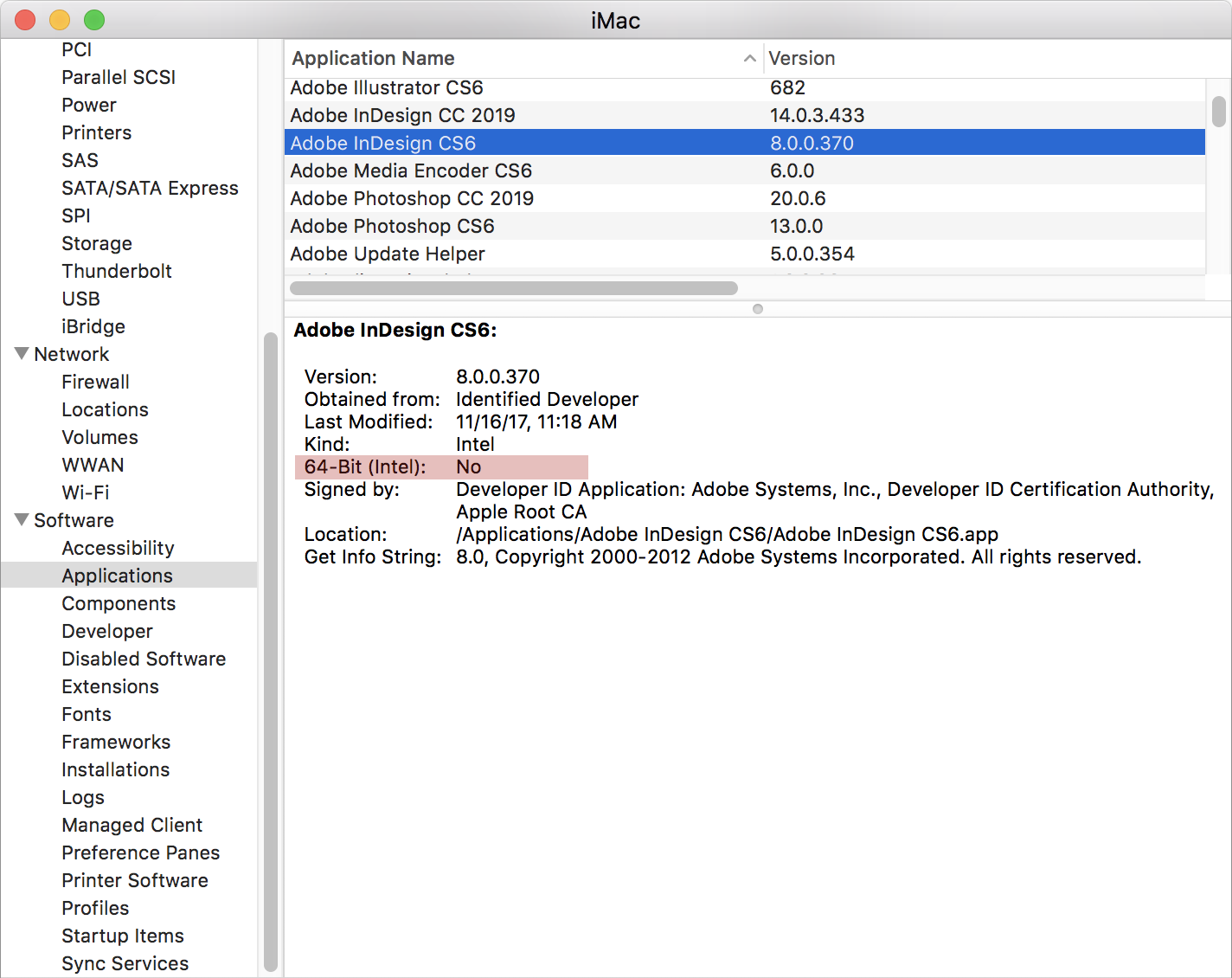The height and width of the screenshot is (978, 1232).
Task: Open Disabled Software section
Action: point(144,659)
